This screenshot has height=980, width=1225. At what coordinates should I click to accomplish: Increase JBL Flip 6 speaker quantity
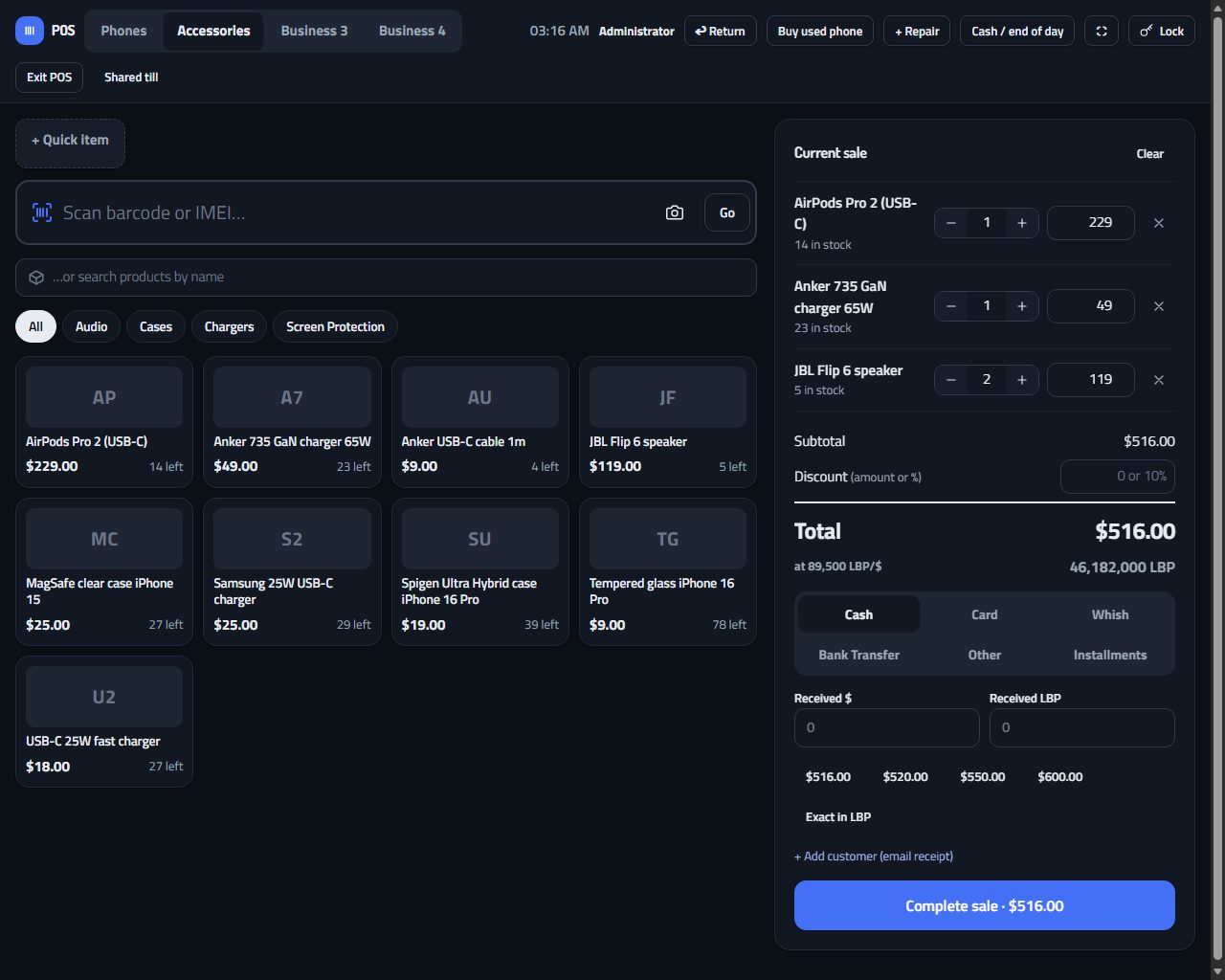tap(1022, 380)
